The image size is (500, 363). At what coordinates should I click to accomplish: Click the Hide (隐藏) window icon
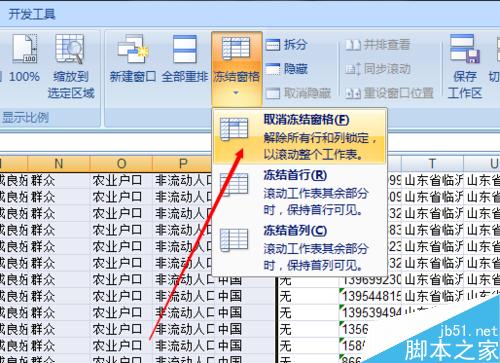tap(273, 69)
